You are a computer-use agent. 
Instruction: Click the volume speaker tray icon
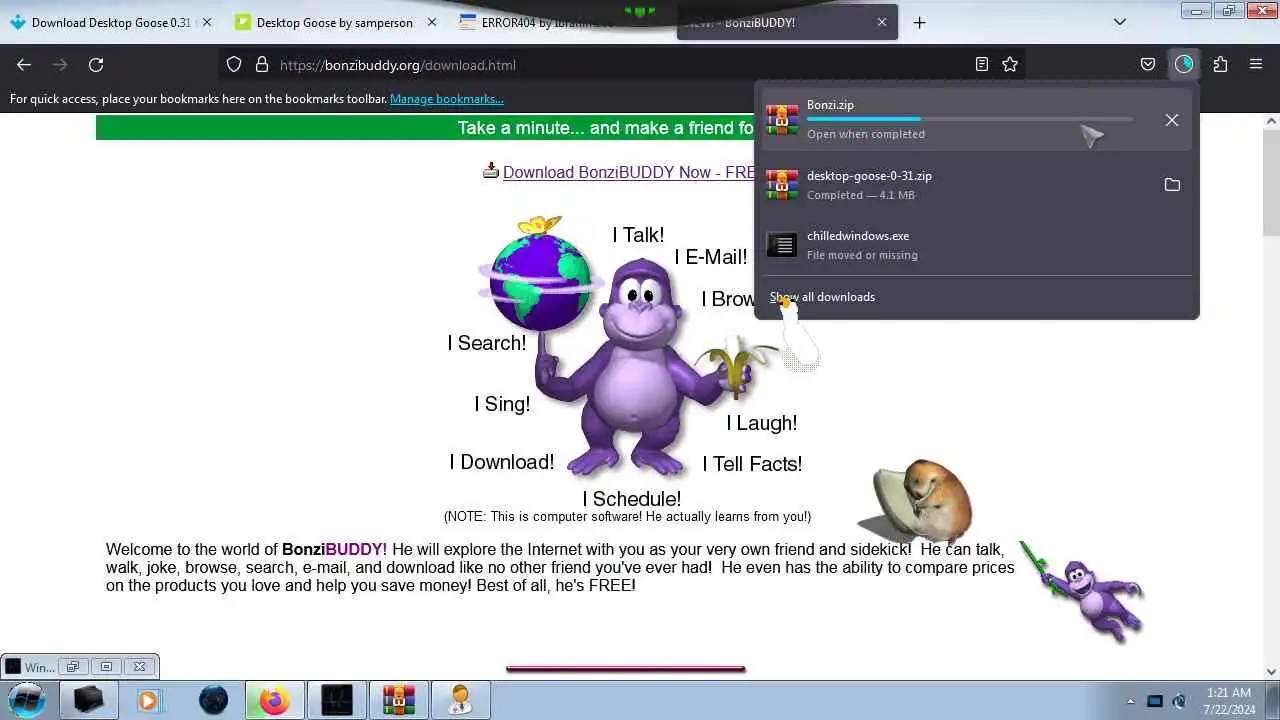[1179, 701]
